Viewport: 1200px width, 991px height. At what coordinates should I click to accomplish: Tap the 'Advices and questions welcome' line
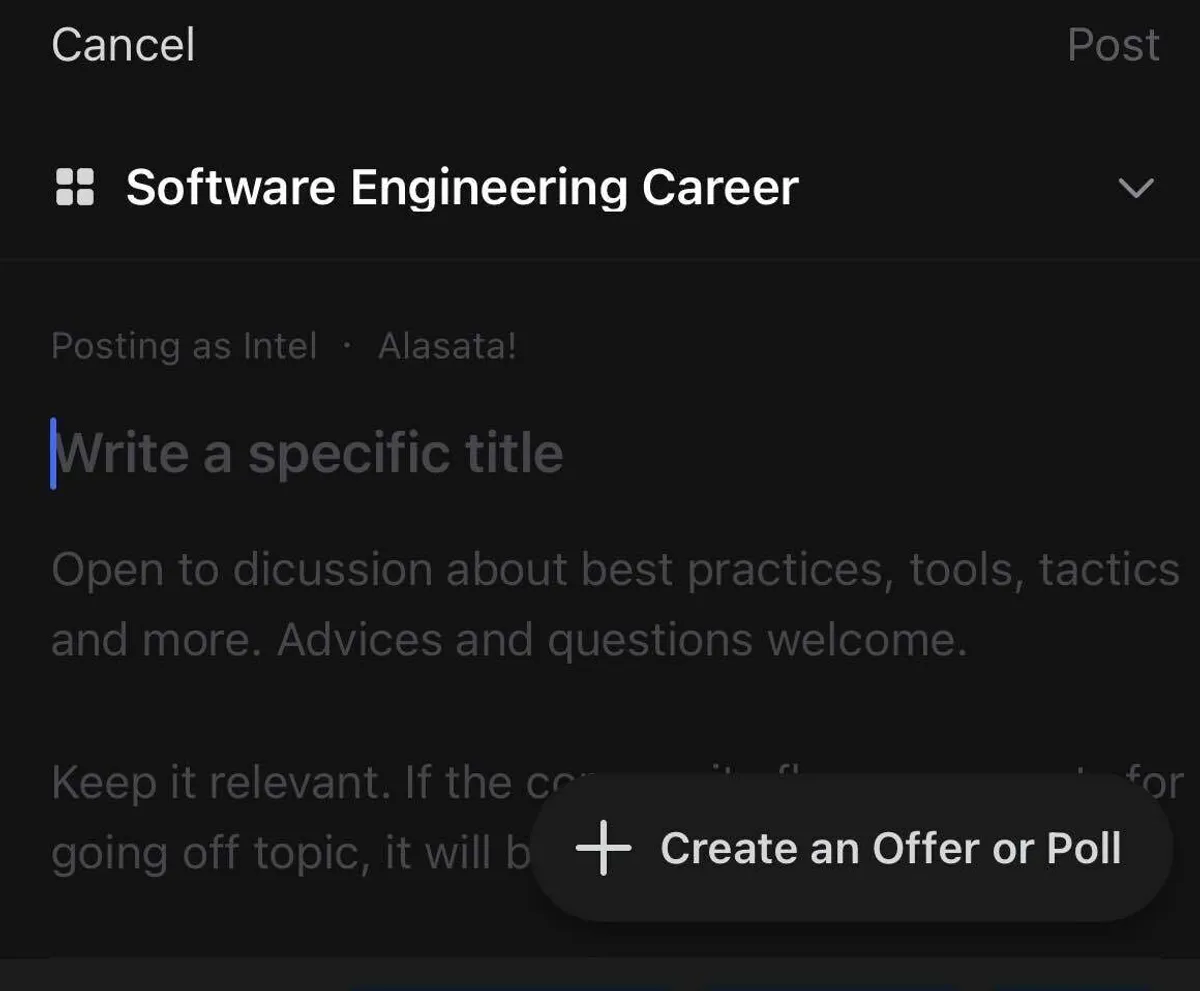(x=620, y=640)
